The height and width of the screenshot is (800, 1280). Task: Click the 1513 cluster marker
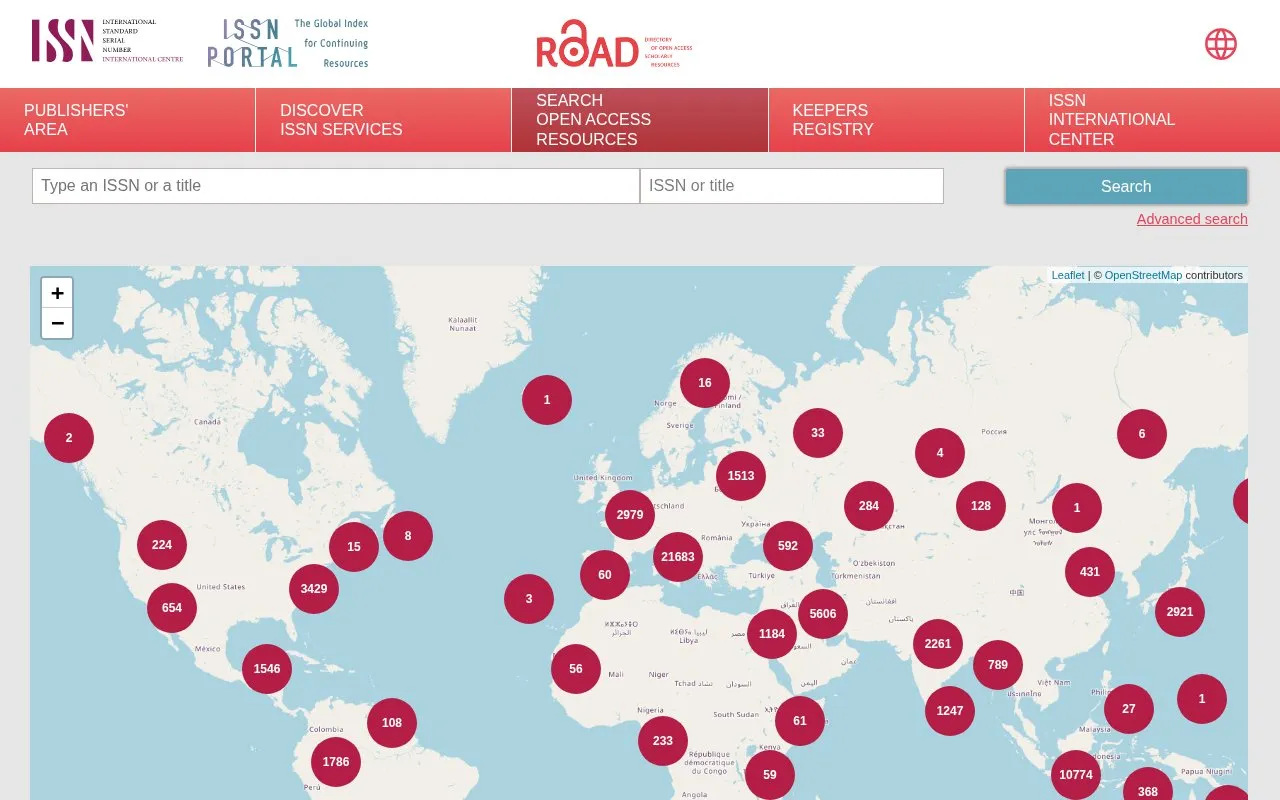click(x=741, y=476)
